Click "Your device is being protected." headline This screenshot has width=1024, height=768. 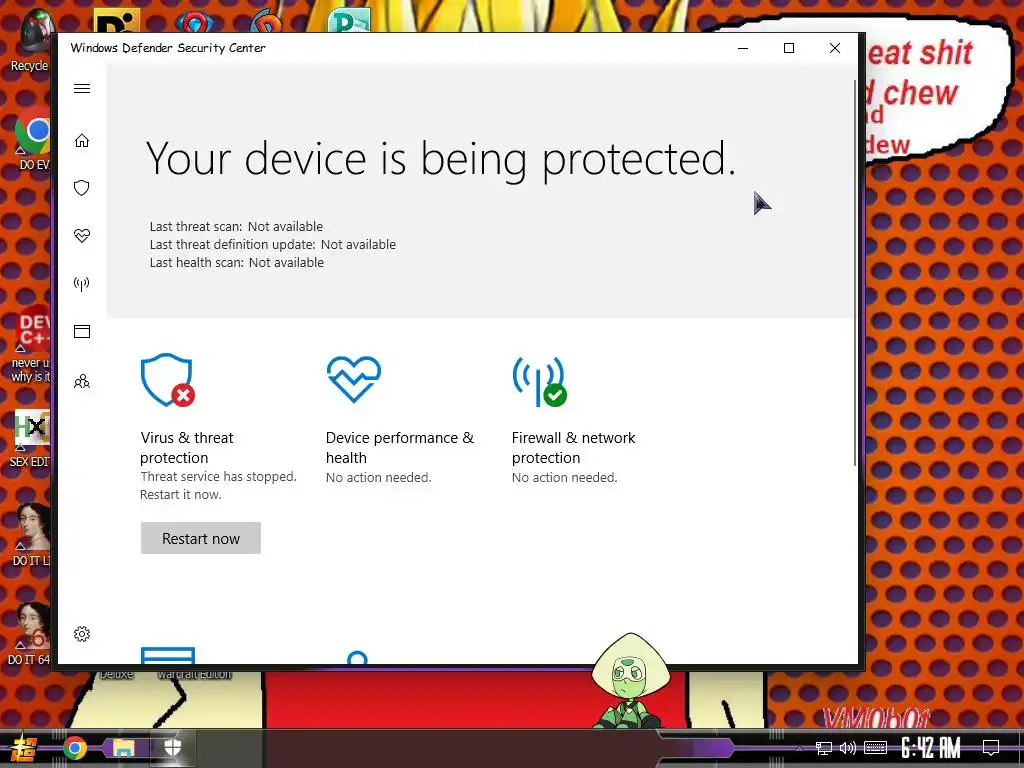coord(441,159)
